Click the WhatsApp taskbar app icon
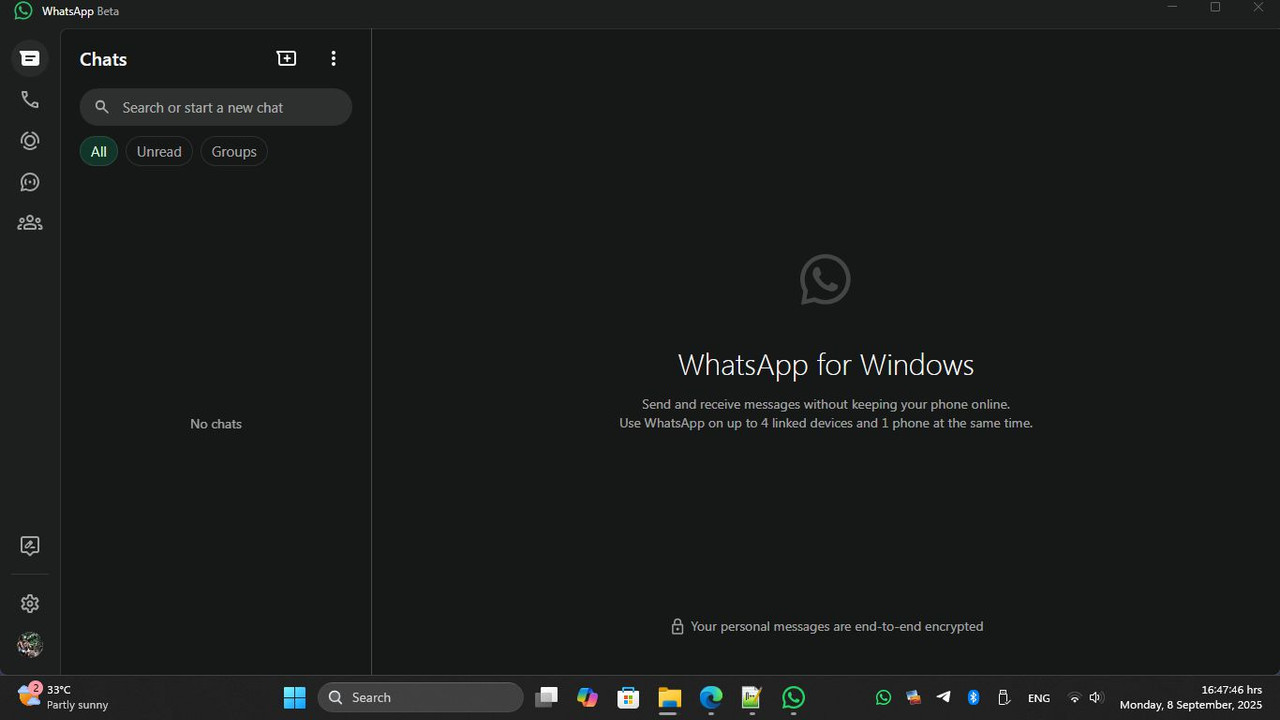 click(x=793, y=697)
